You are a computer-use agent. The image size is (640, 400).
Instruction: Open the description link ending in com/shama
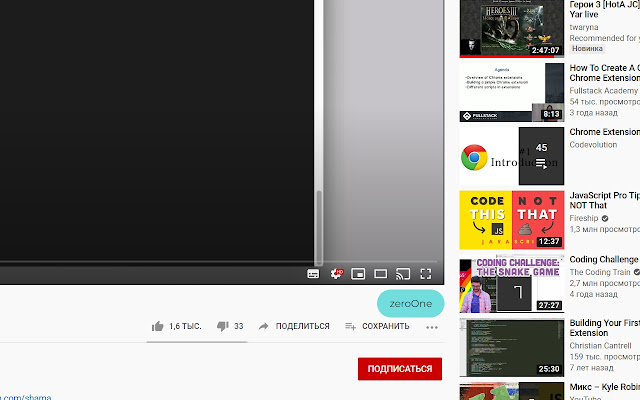[x=27, y=397]
